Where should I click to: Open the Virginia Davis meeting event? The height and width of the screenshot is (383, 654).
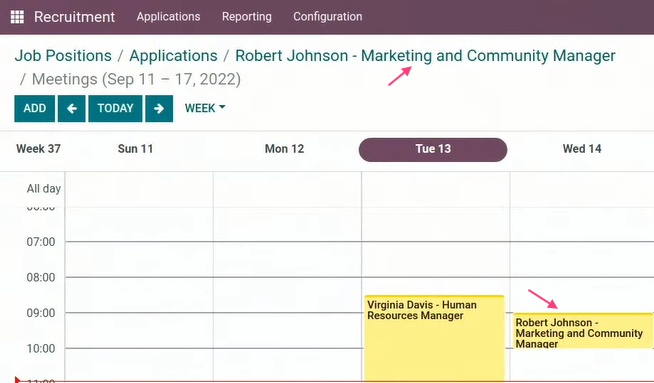(434, 338)
